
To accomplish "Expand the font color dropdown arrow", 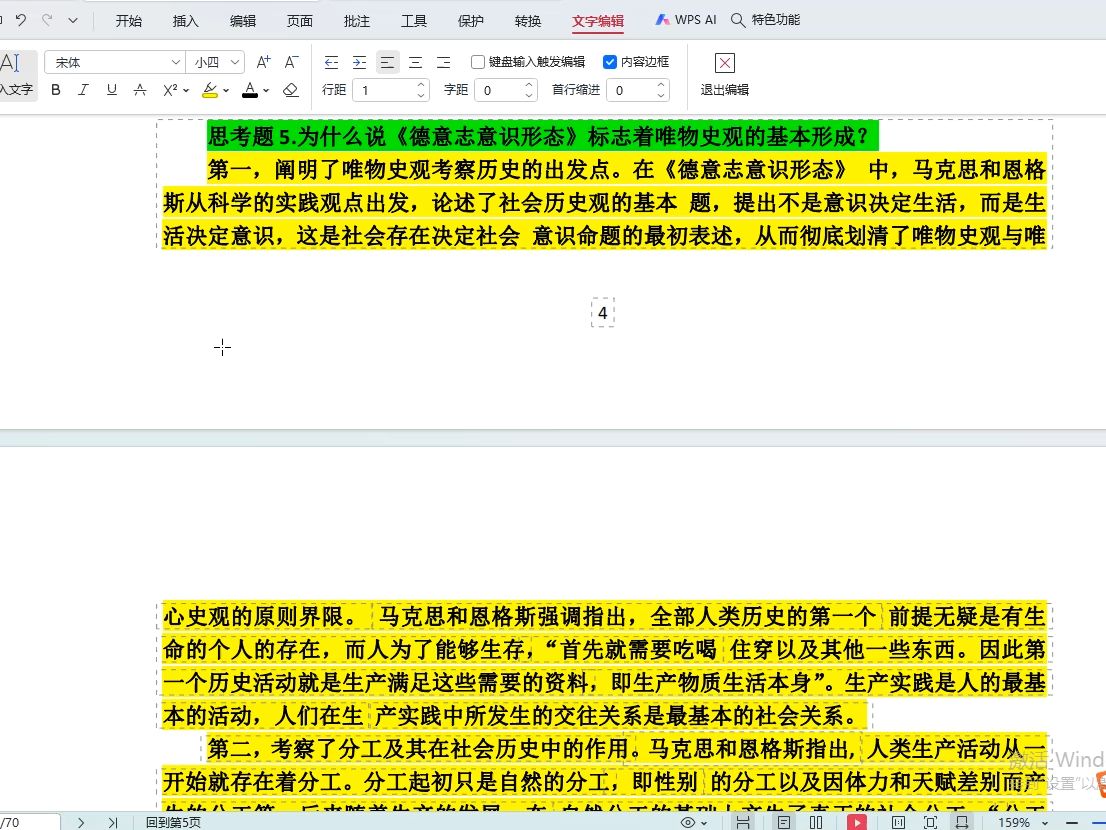I will coord(268,89).
